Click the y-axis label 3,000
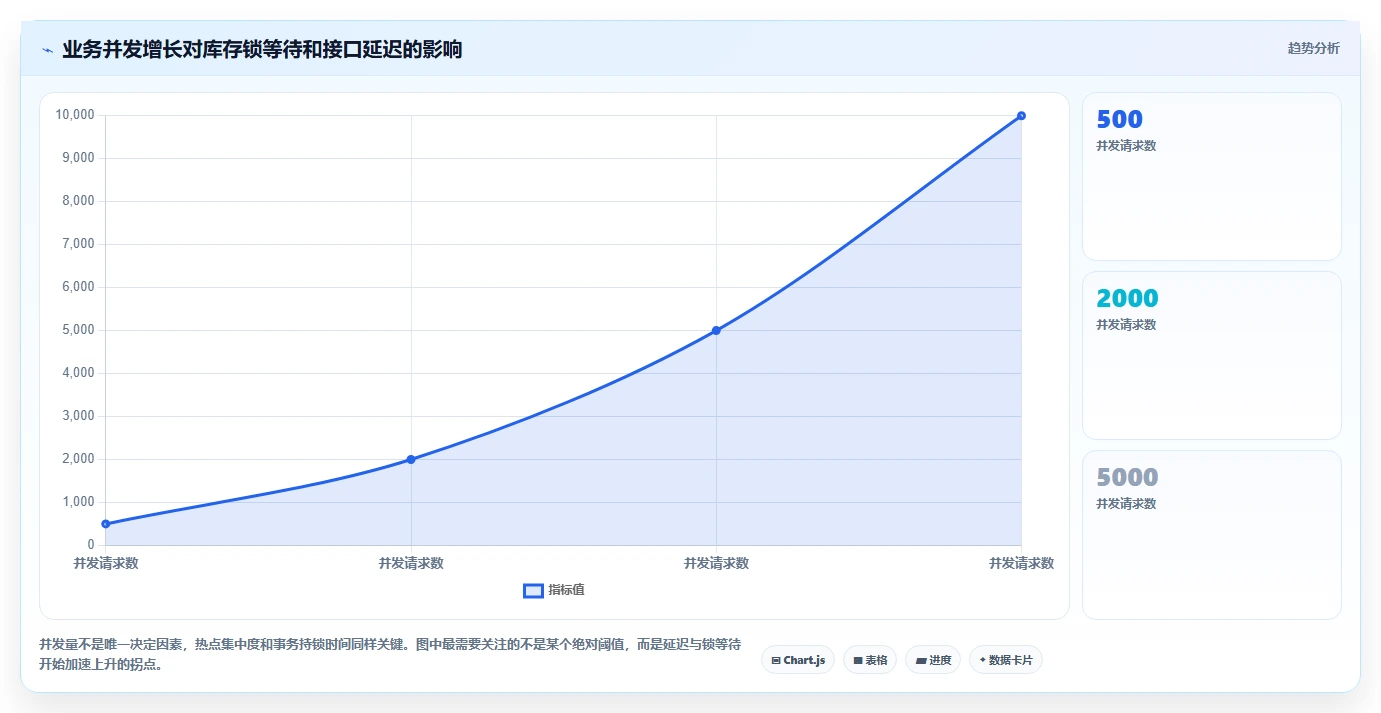The width and height of the screenshot is (1381, 713). (x=78, y=416)
